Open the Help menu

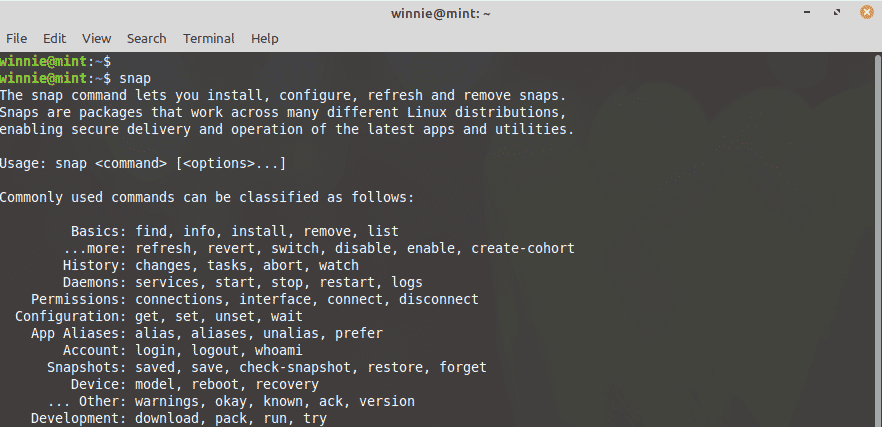coord(264,39)
